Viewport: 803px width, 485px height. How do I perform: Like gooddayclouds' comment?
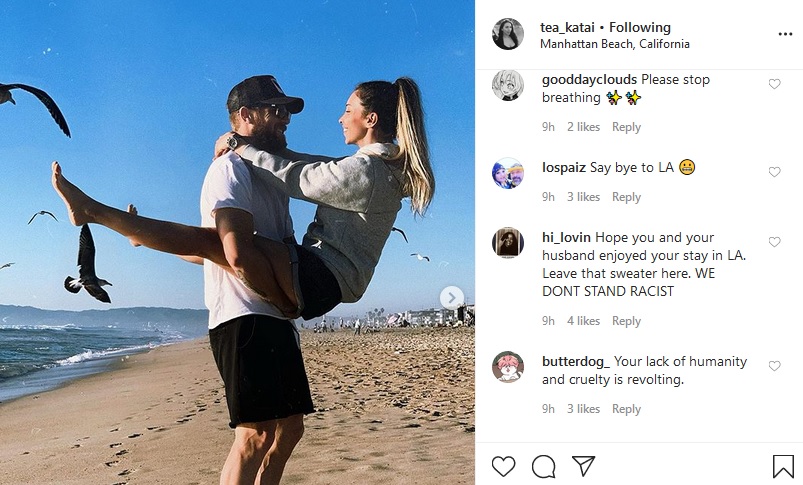[x=774, y=84]
